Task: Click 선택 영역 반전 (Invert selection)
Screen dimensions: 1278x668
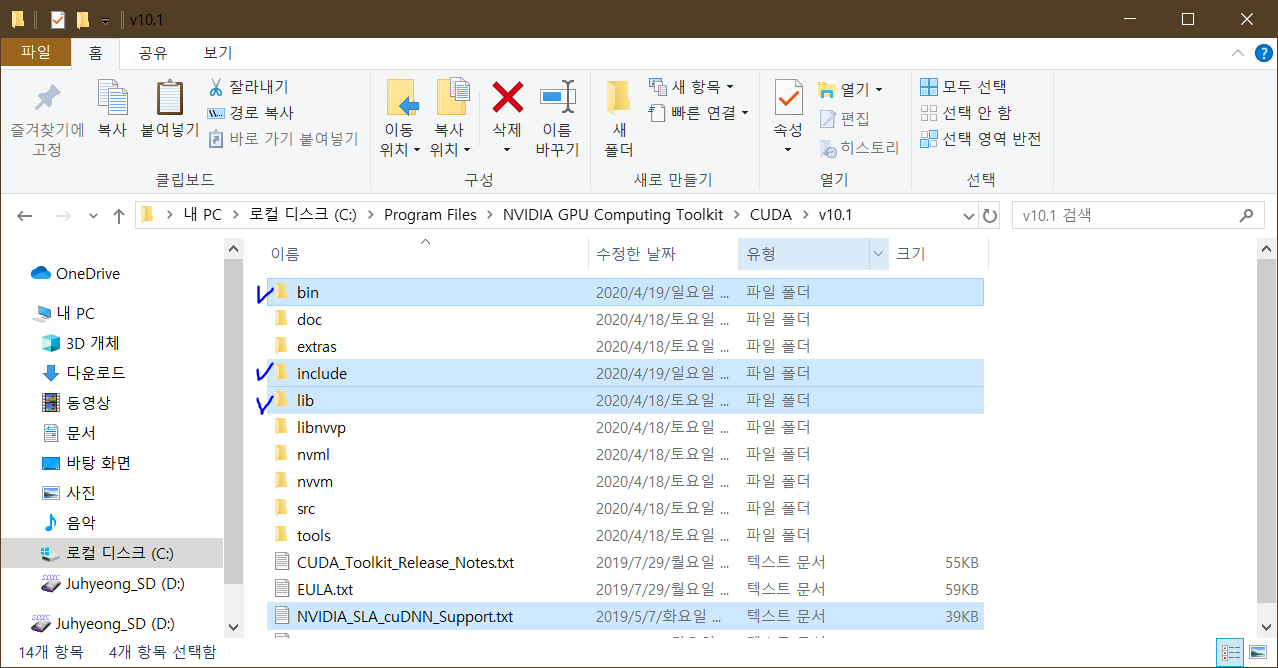Action: coord(981,139)
